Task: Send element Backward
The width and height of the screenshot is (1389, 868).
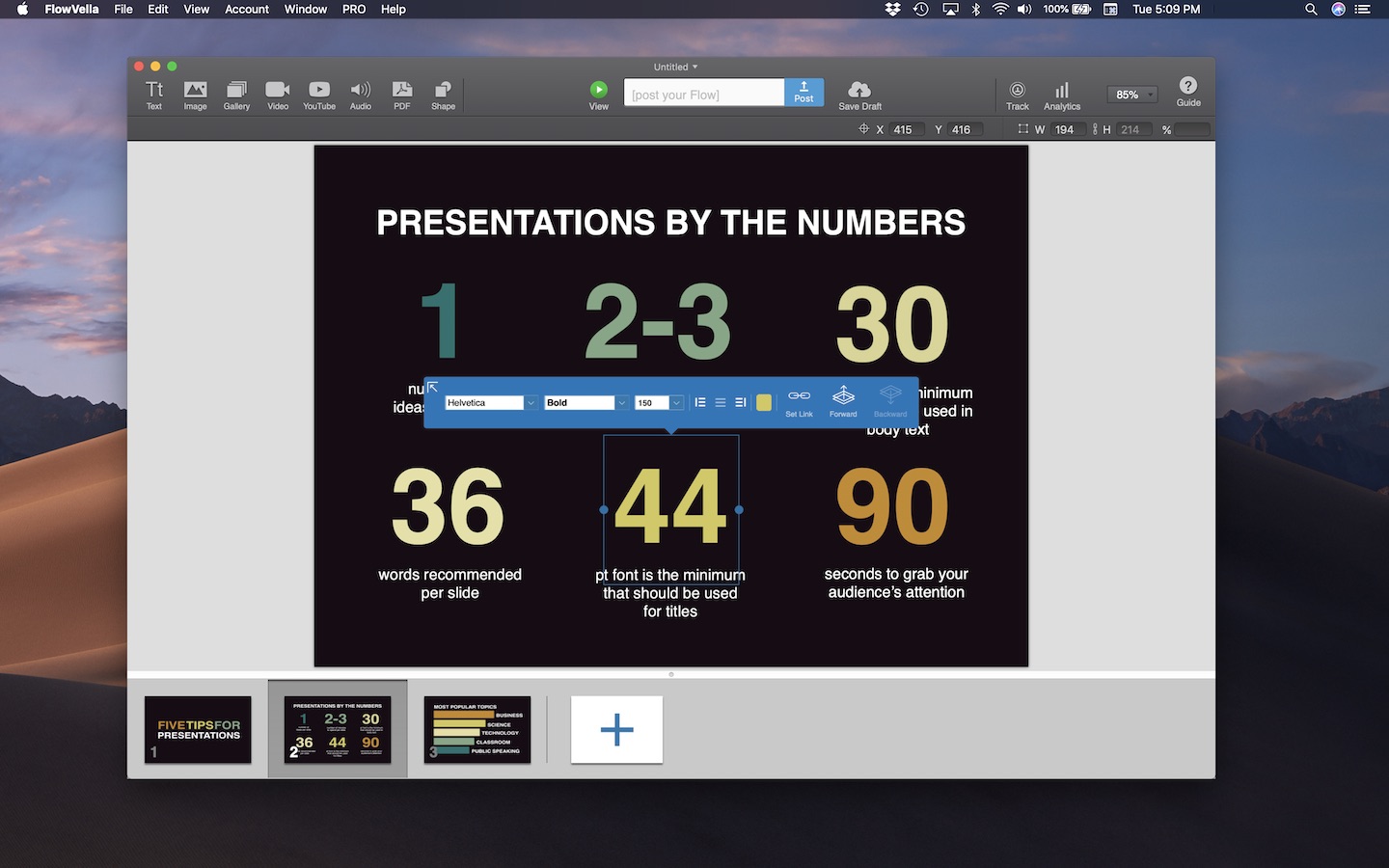Action: [890, 401]
